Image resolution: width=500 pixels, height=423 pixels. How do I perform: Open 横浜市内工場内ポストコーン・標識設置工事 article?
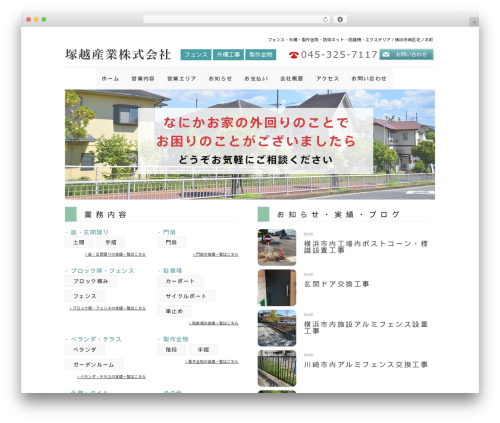366,247
